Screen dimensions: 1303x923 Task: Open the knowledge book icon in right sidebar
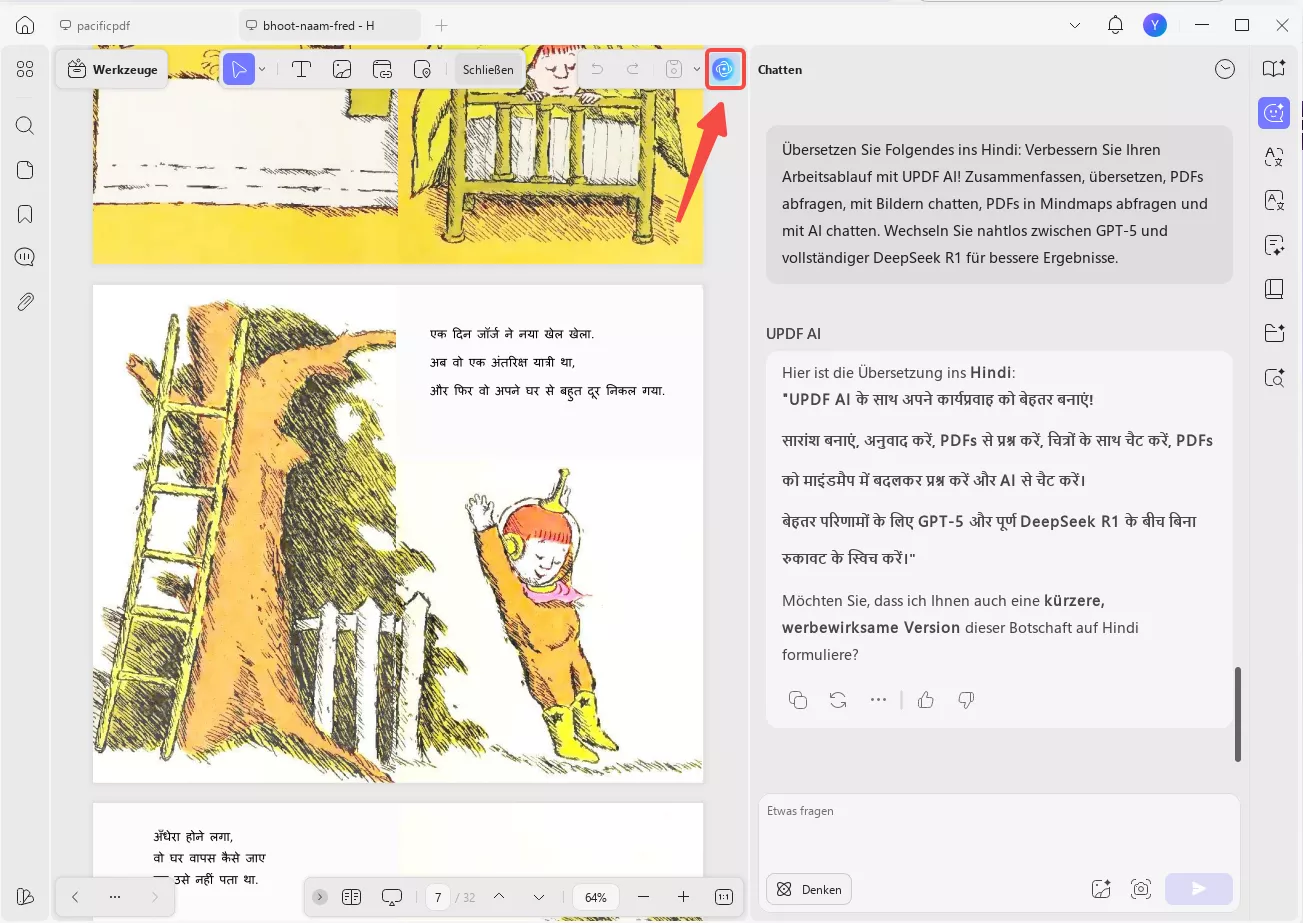[x=1274, y=289]
